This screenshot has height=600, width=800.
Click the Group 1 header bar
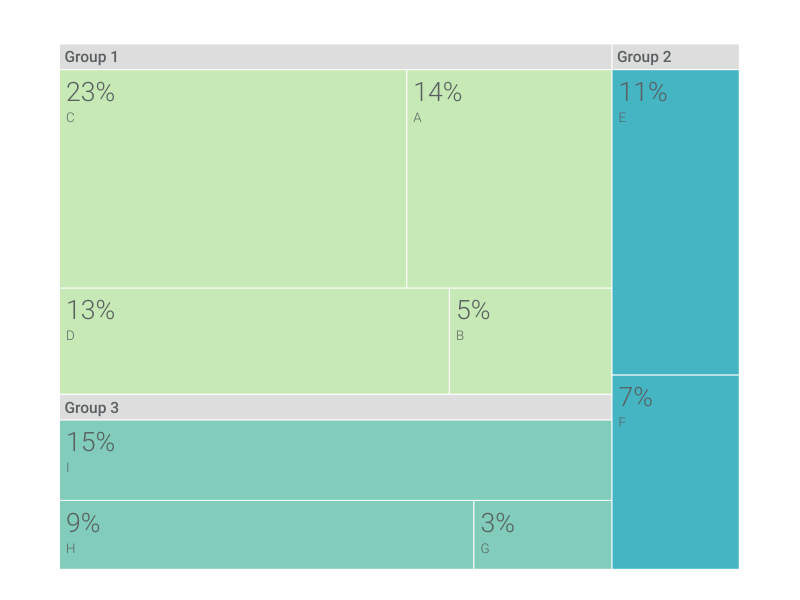[x=336, y=57]
